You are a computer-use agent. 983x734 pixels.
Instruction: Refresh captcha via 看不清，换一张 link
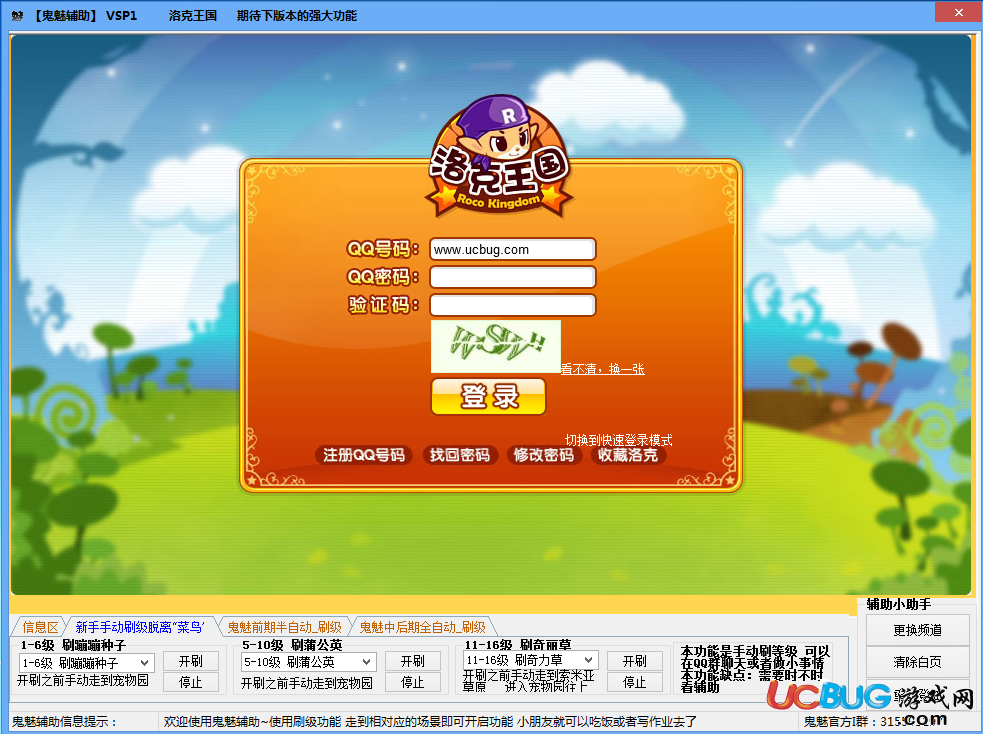602,369
